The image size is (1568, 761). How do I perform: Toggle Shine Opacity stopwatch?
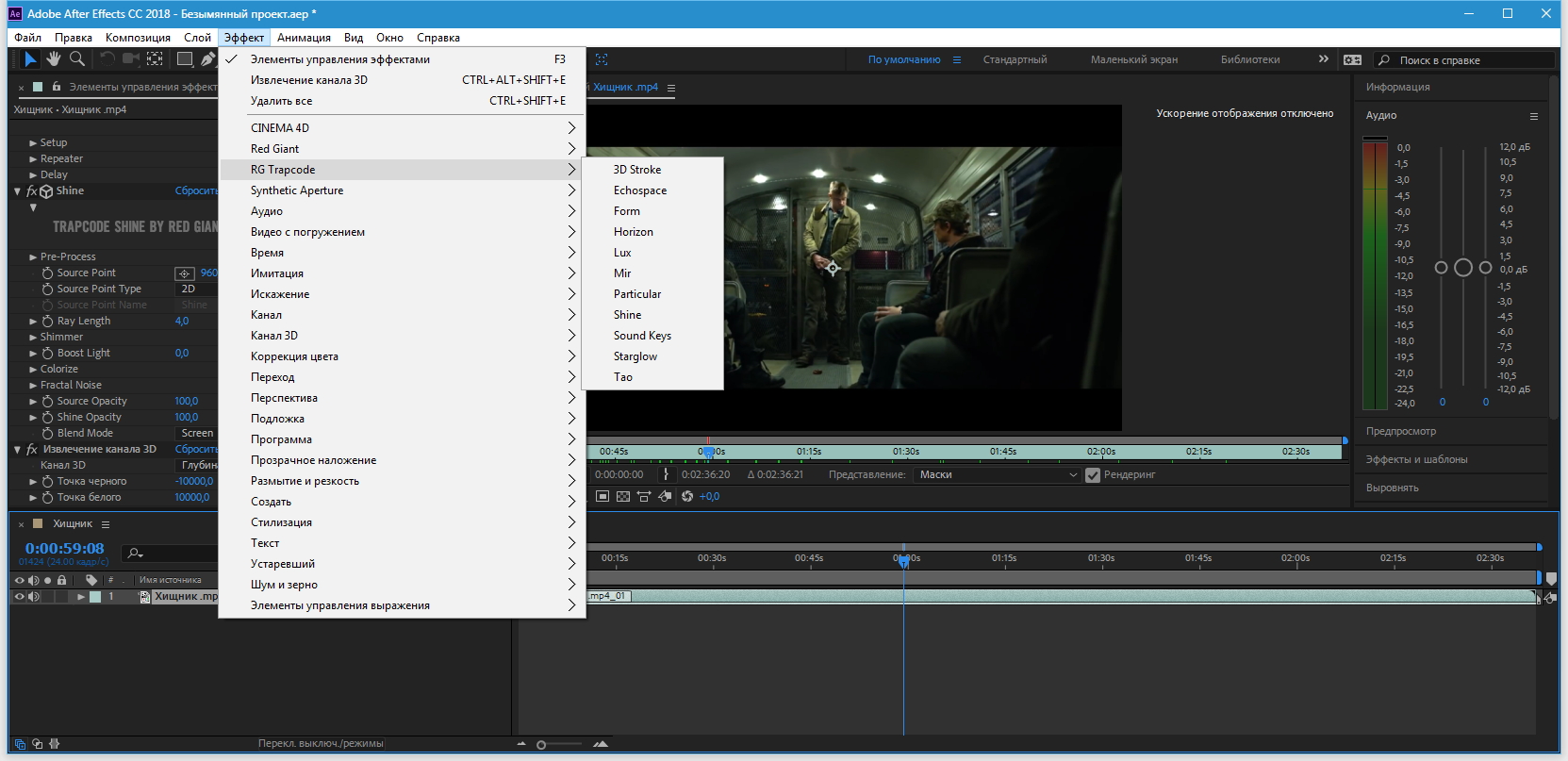[x=47, y=418]
